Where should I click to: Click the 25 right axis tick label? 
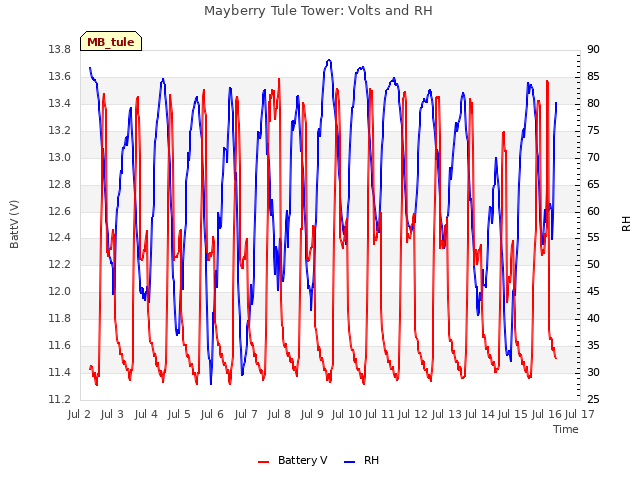593,399
